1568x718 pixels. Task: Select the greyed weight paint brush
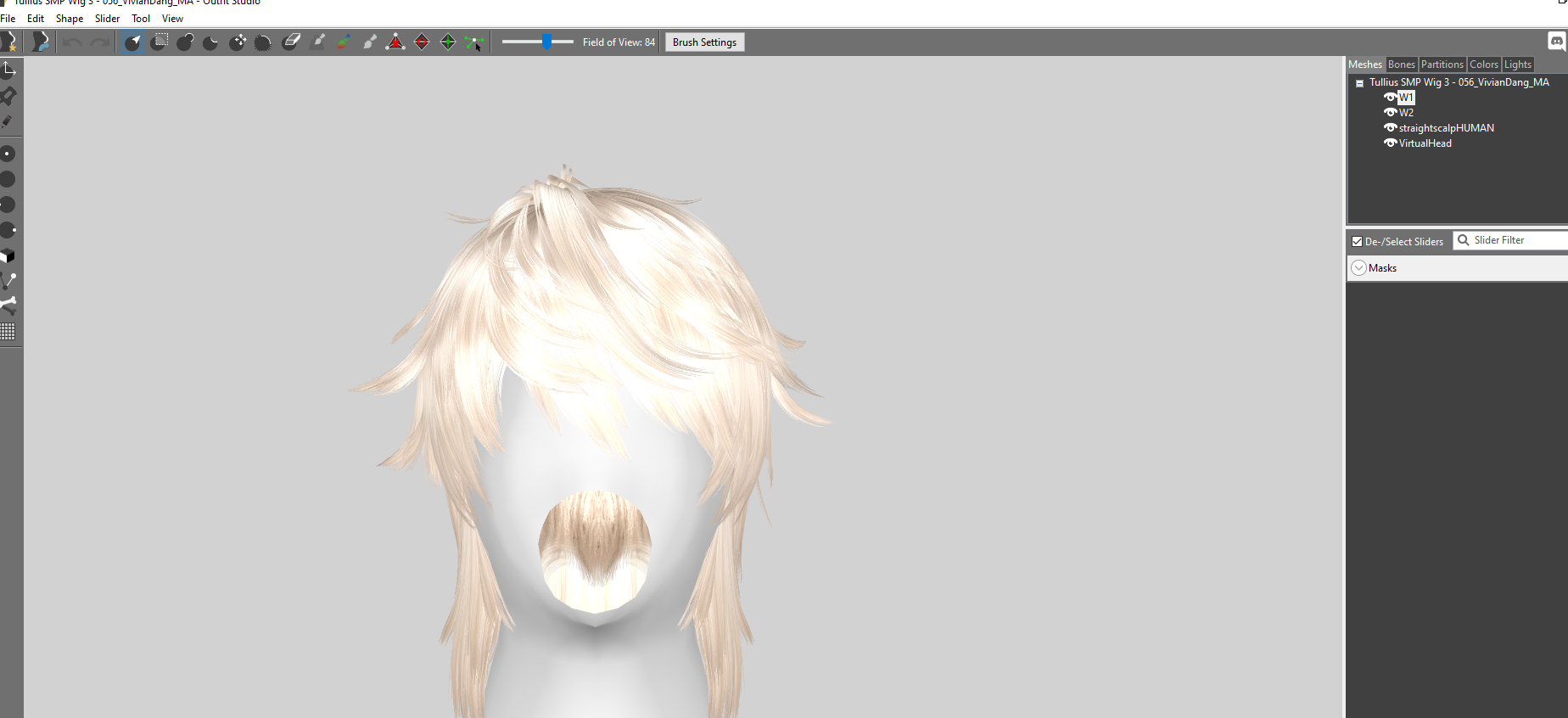coord(317,42)
